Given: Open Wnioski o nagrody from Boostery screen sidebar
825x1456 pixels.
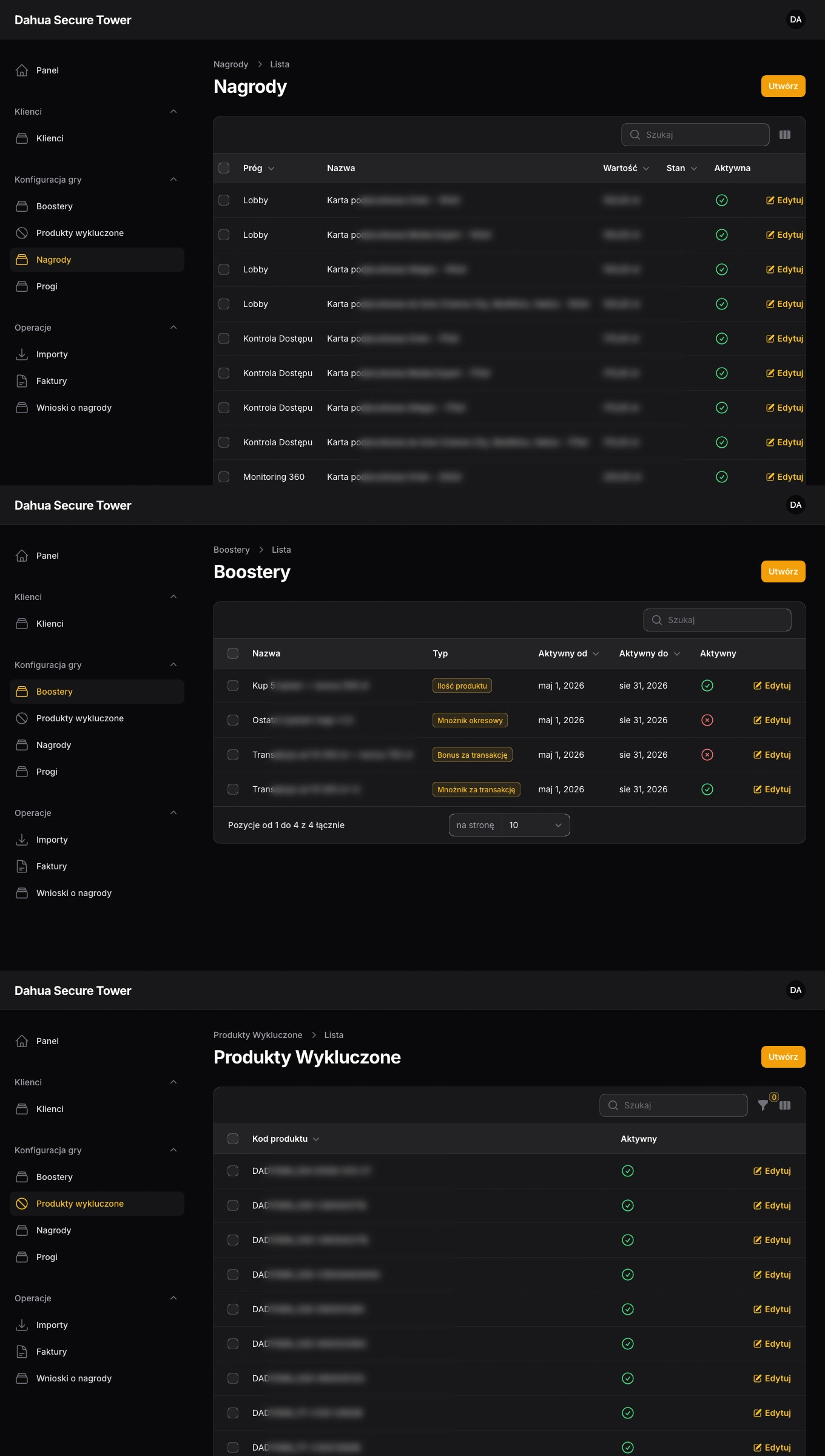Looking at the screenshot, I should pos(97,893).
